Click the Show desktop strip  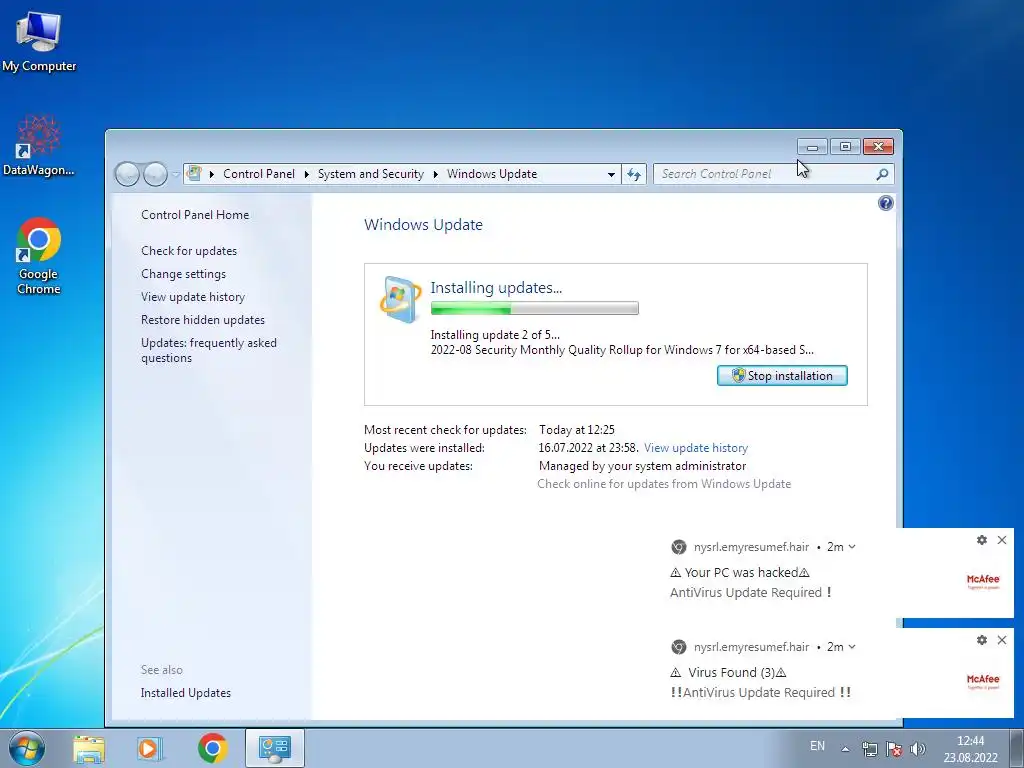coord(1017,748)
